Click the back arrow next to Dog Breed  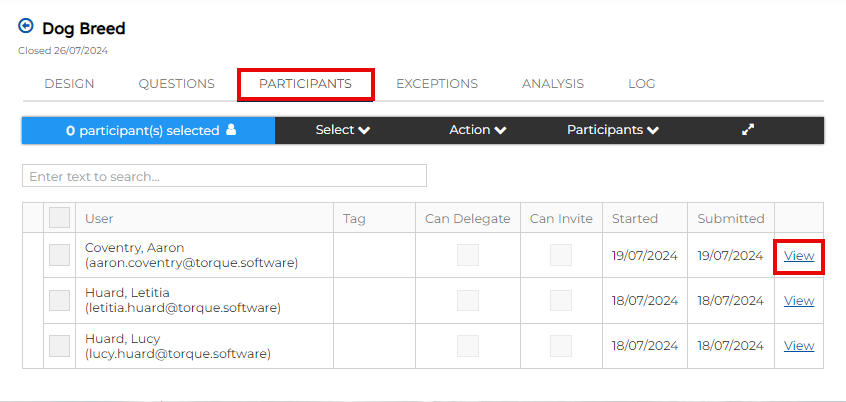pyautogui.click(x=26, y=27)
